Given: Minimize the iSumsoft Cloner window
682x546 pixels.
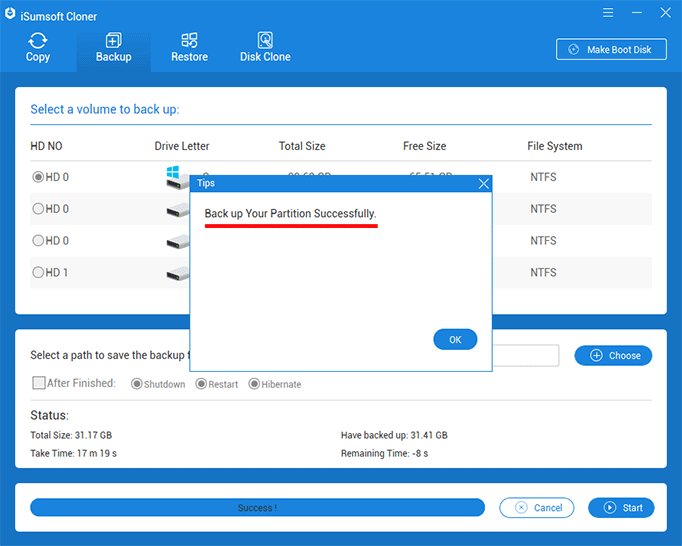Looking at the screenshot, I should 637,13.
